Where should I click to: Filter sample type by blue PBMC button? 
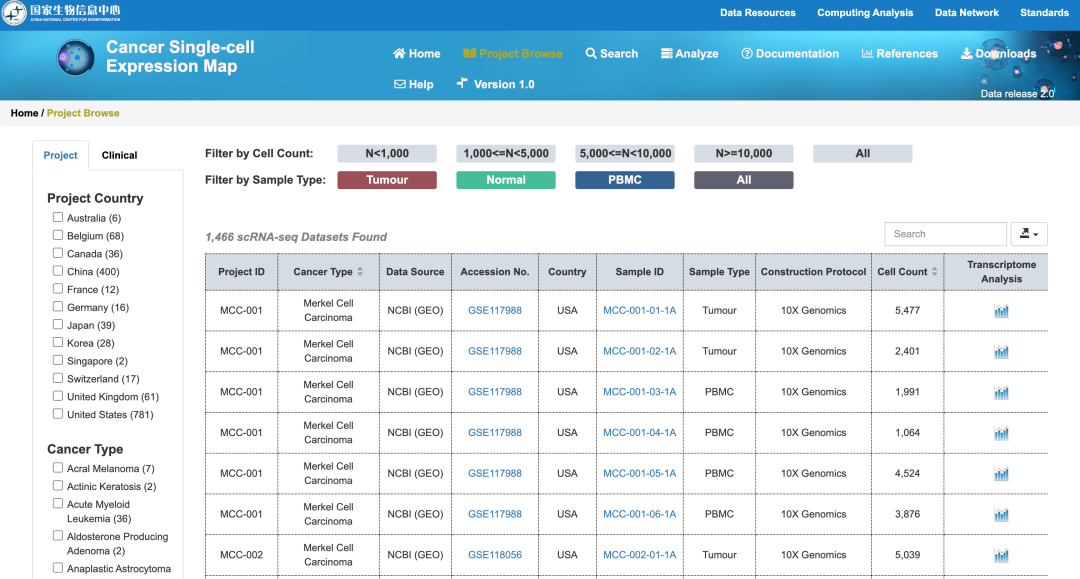pos(625,180)
